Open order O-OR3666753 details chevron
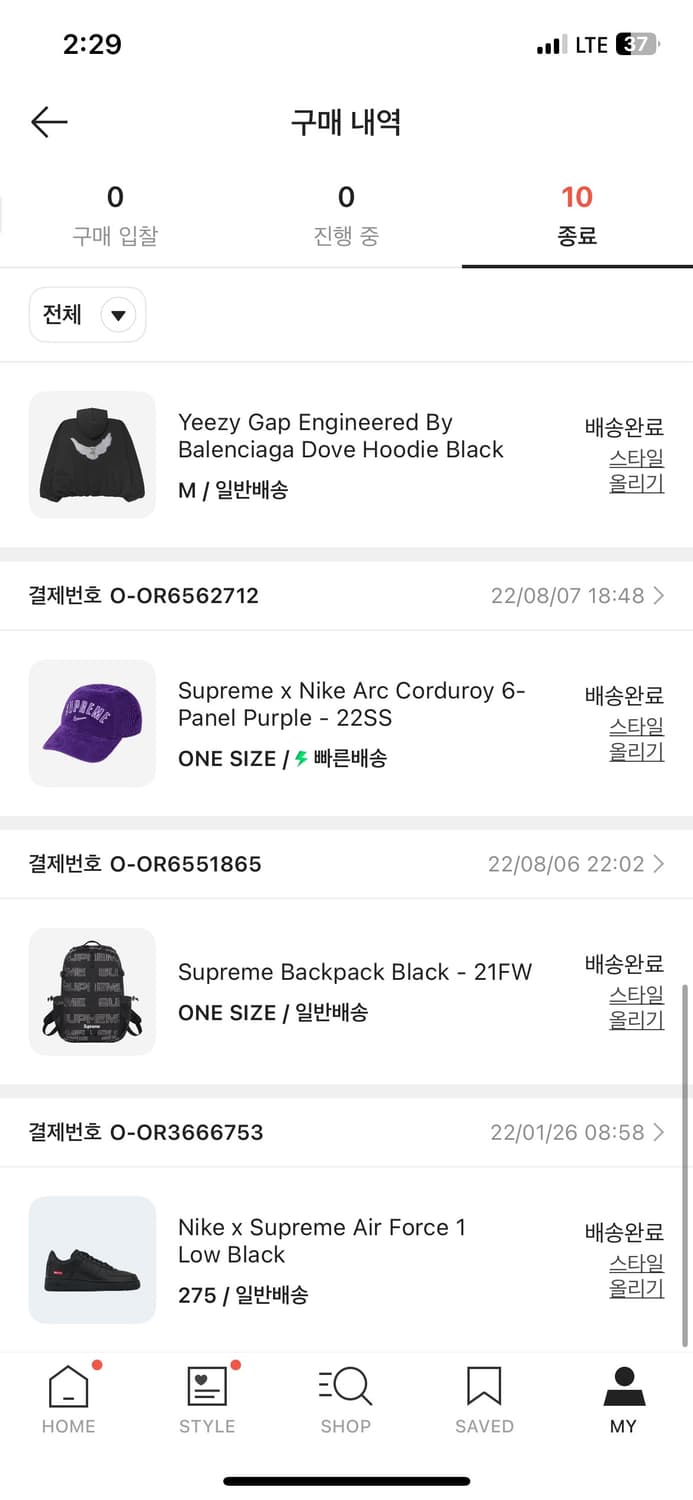693x1500 pixels. click(658, 1132)
